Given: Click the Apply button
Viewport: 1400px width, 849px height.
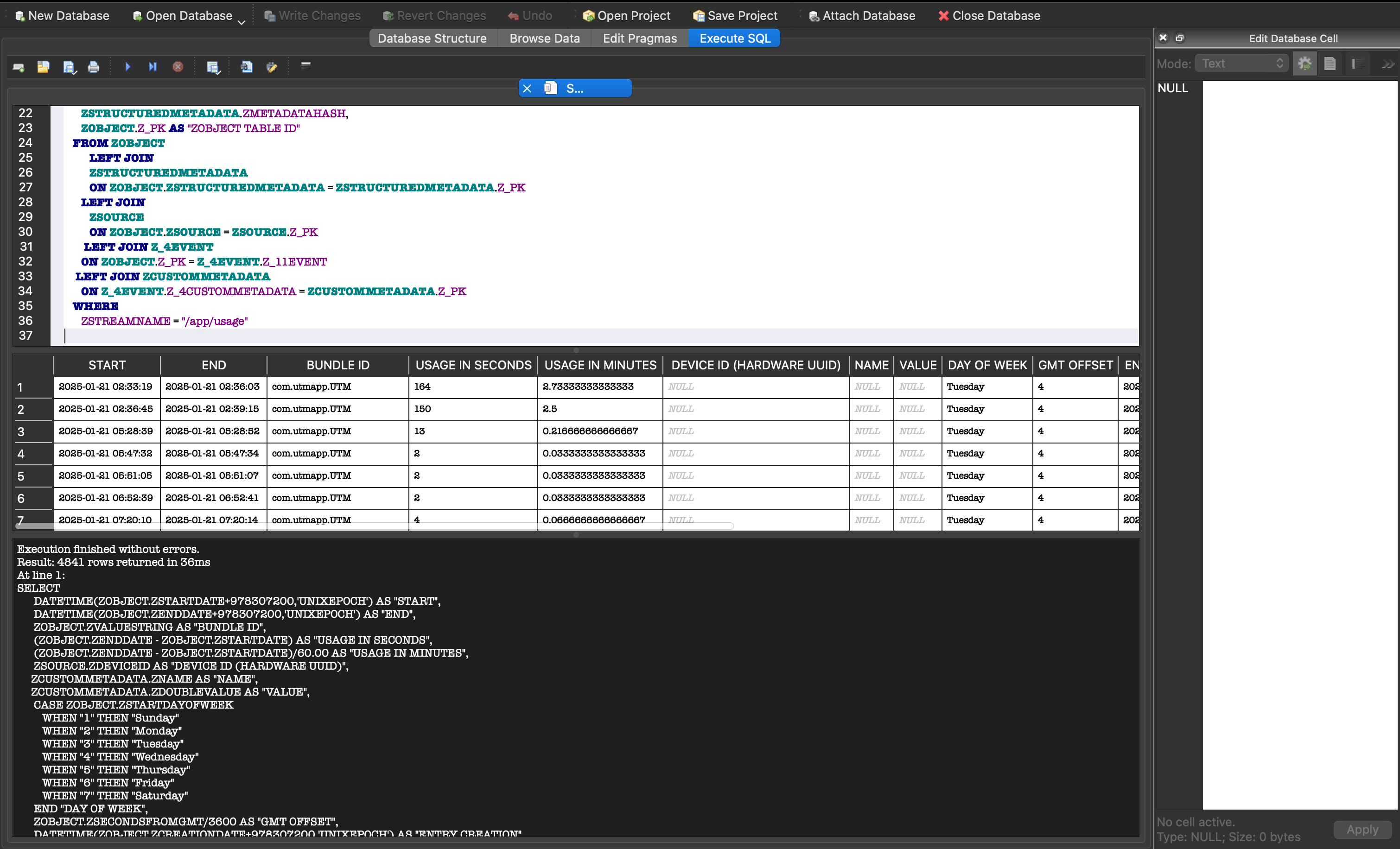Looking at the screenshot, I should pyautogui.click(x=1362, y=830).
